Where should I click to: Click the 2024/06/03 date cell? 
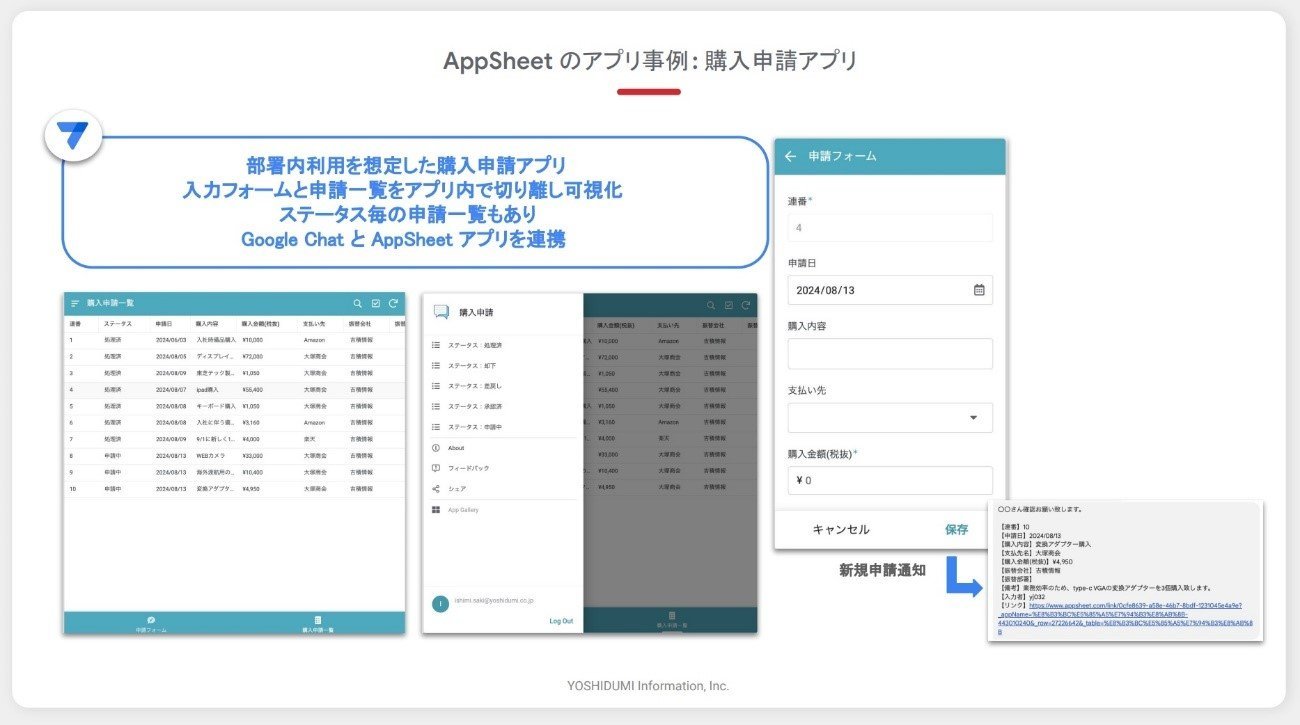pos(171,340)
